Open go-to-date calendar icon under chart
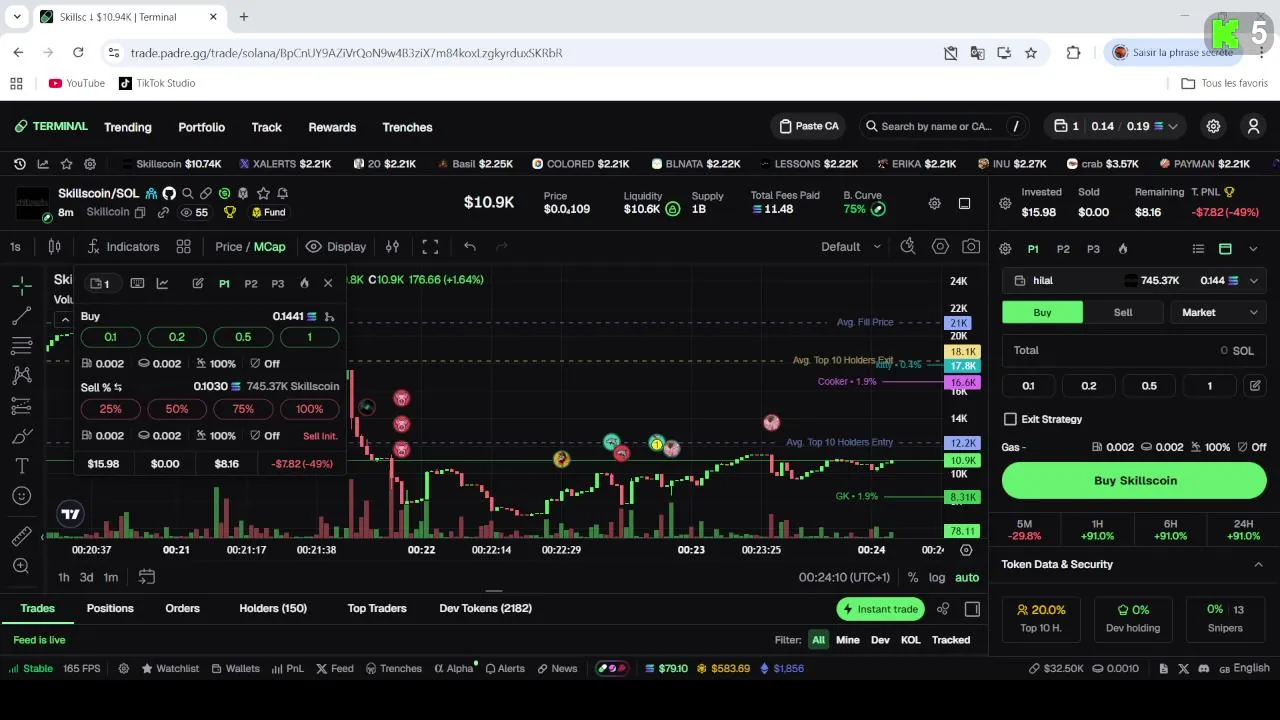 (146, 577)
